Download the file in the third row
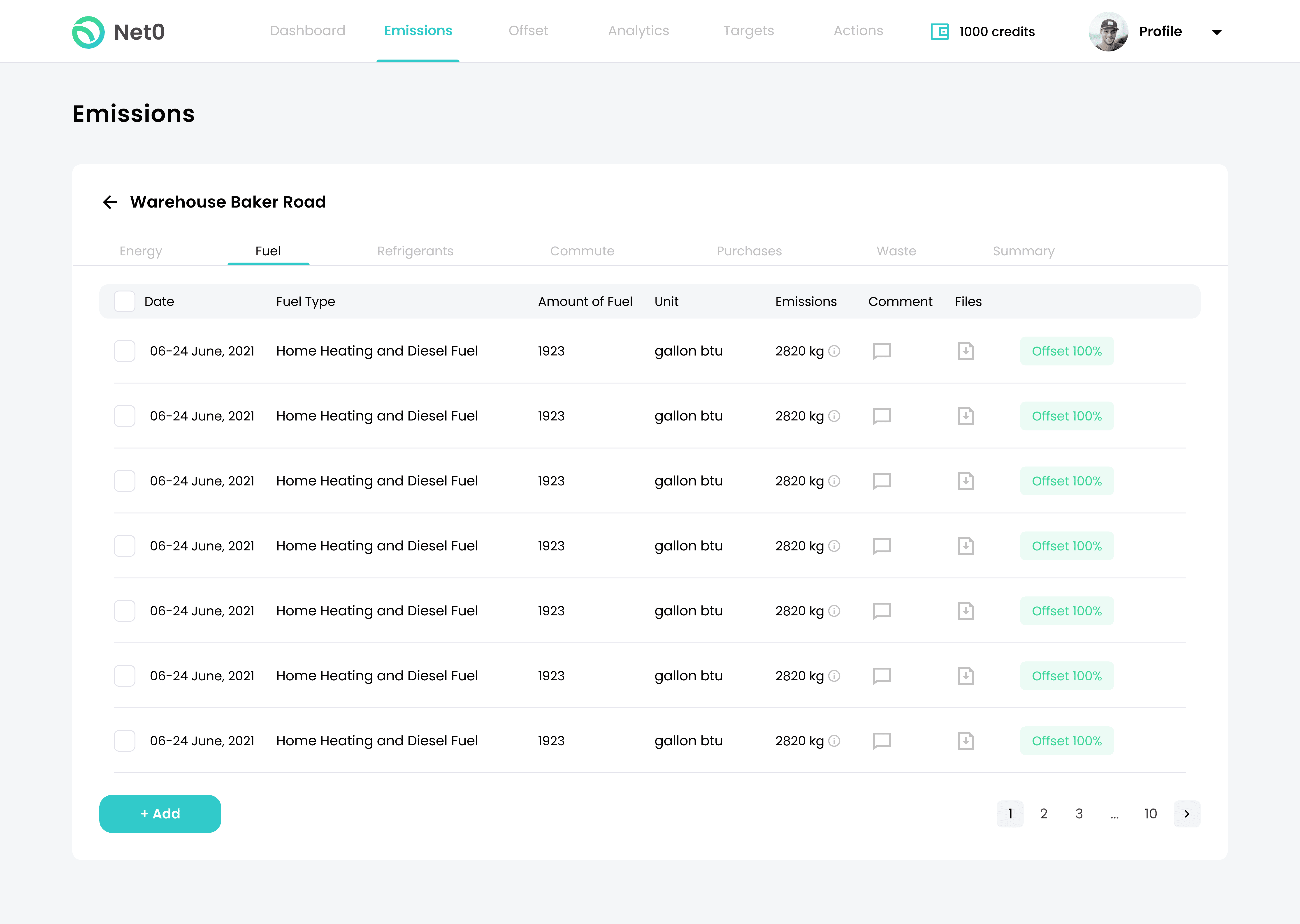The width and height of the screenshot is (1300, 924). (x=966, y=481)
